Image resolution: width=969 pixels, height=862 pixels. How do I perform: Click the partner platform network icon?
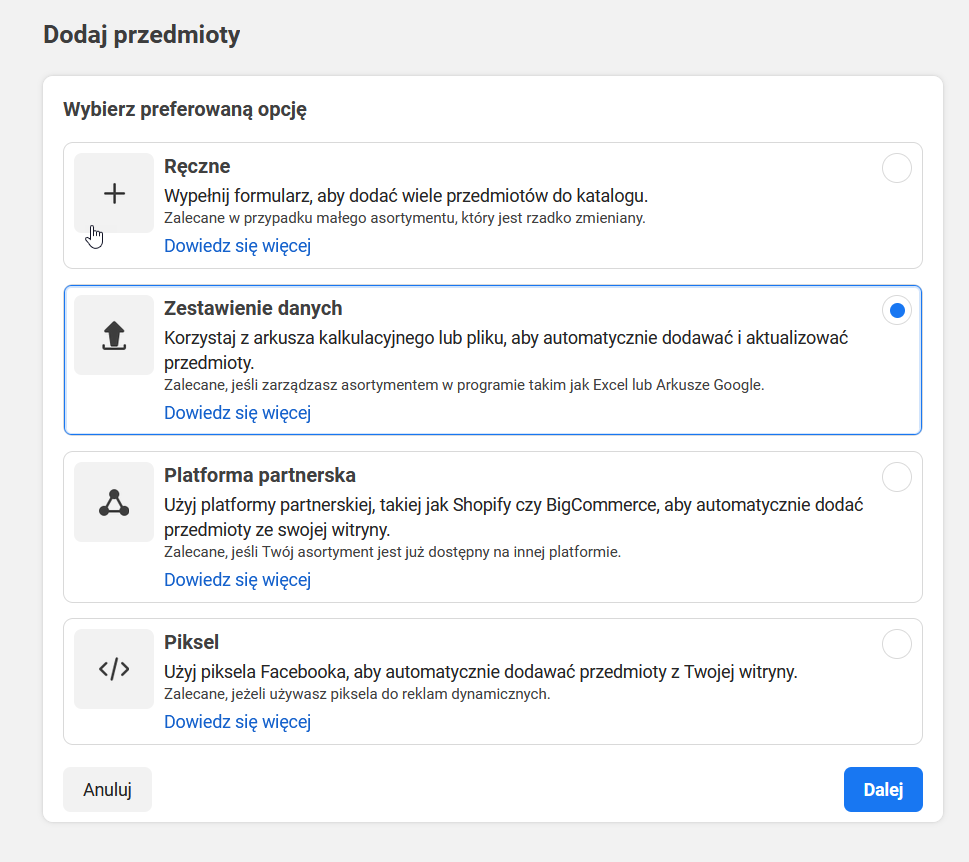(x=114, y=502)
